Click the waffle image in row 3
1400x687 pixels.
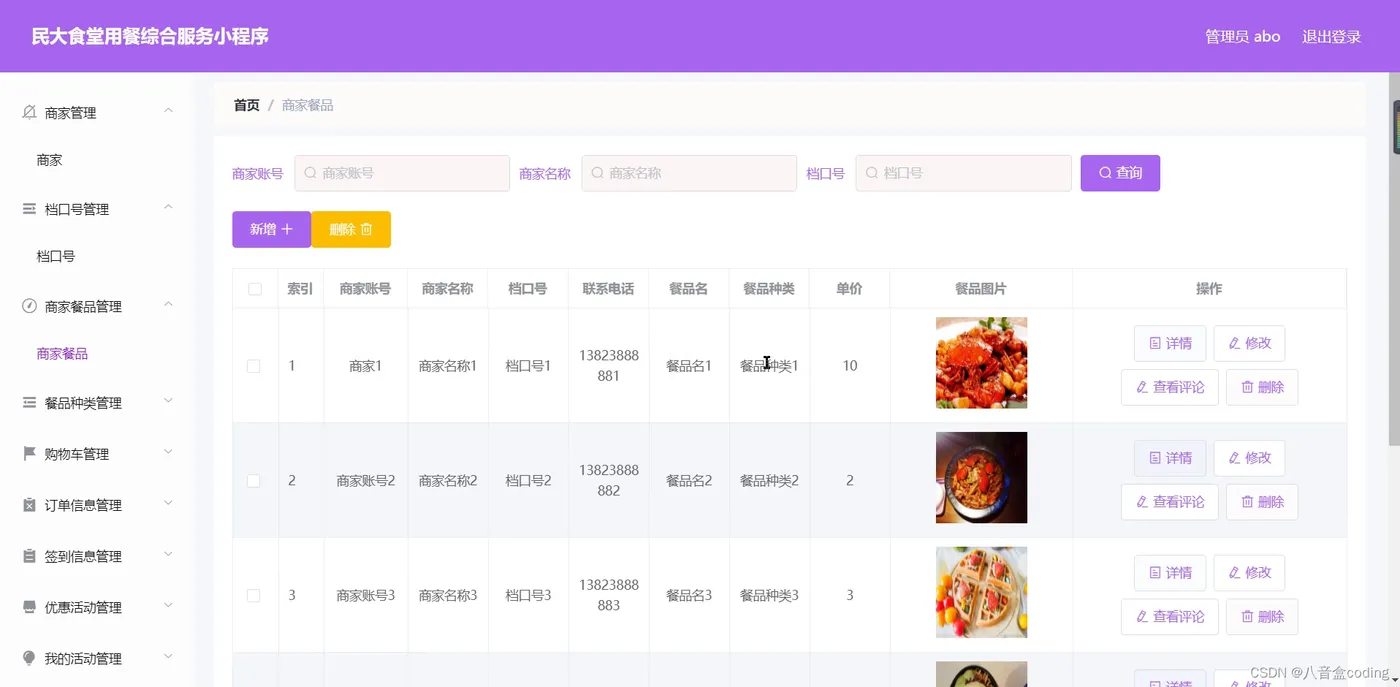pos(981,592)
